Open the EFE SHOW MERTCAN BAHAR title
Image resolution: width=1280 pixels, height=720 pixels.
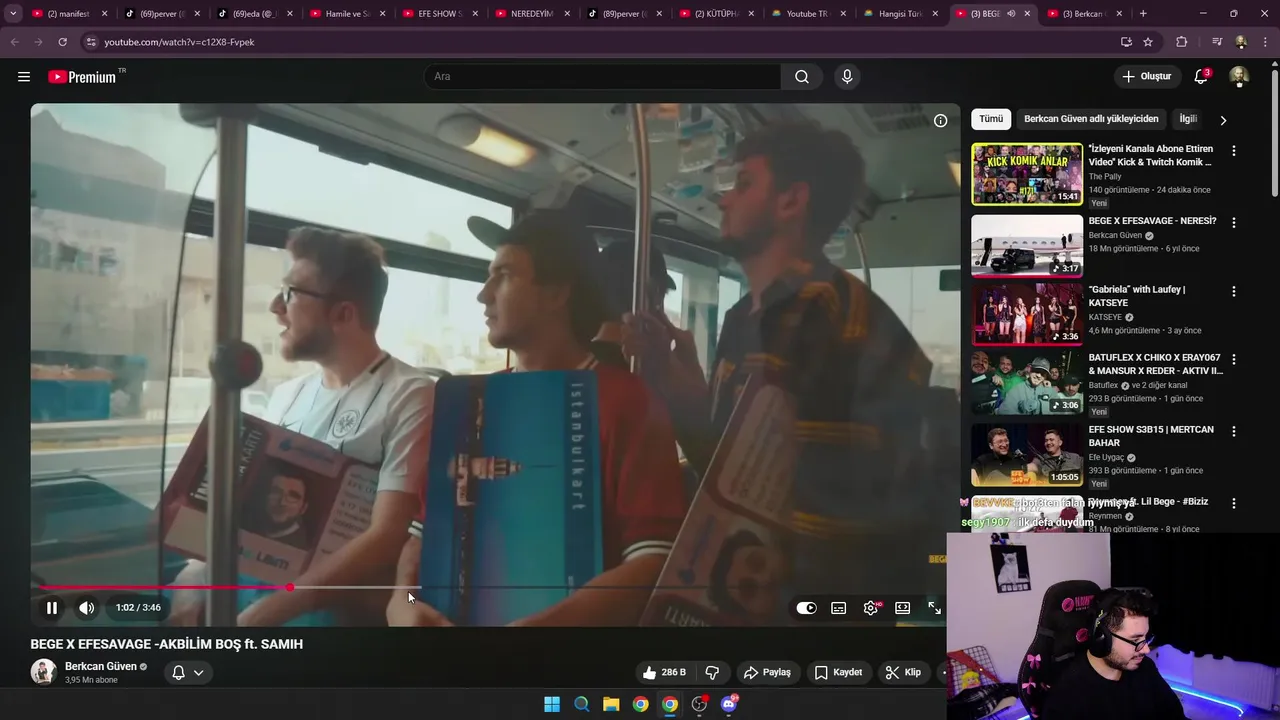(1151, 436)
